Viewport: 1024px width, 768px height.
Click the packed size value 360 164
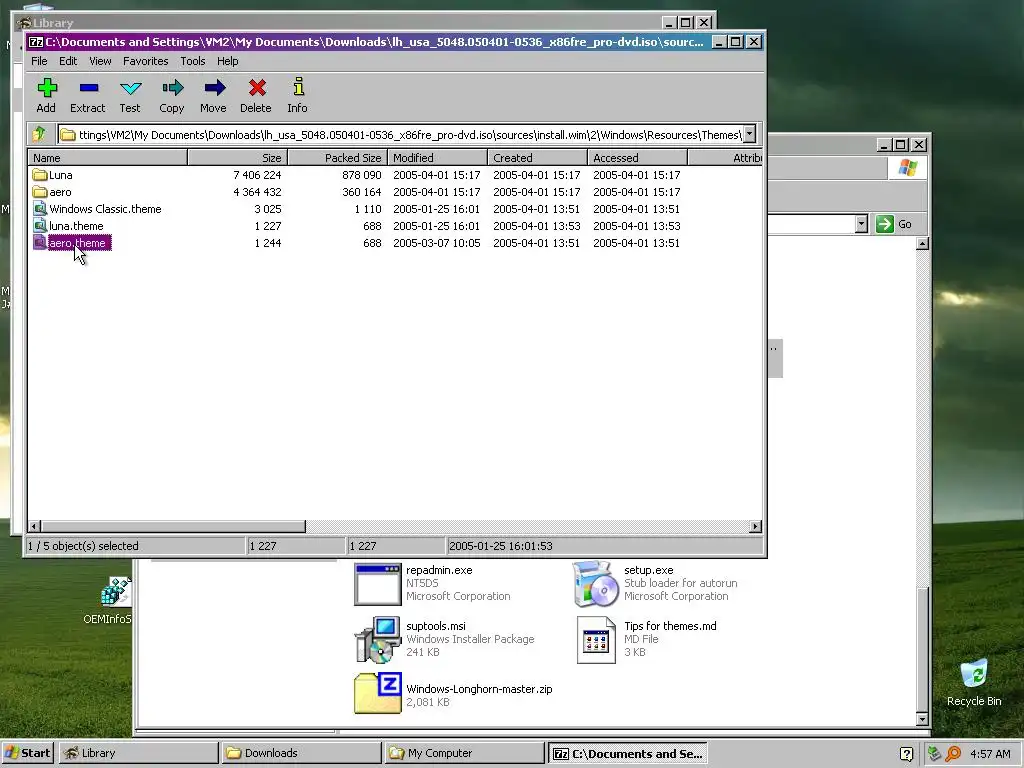pyautogui.click(x=362, y=192)
